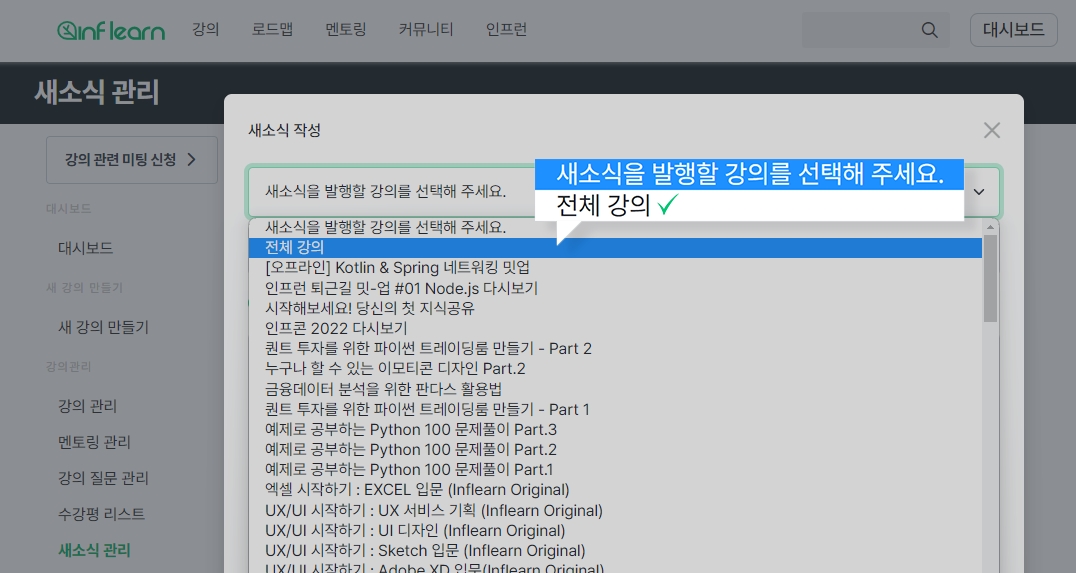Collapse the course select dropdown arrow

pos(979,191)
